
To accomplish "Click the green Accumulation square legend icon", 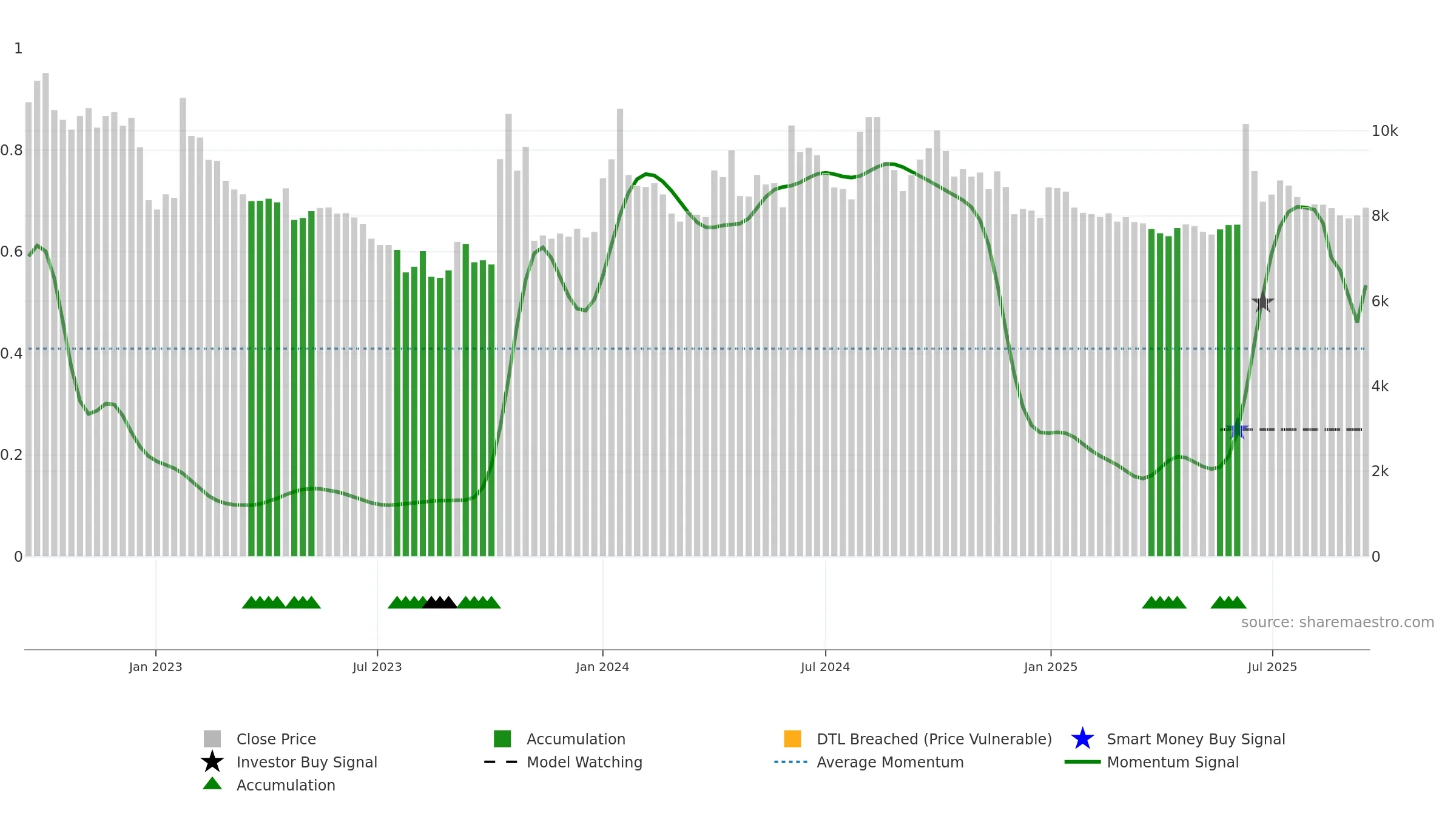I will 502,739.
